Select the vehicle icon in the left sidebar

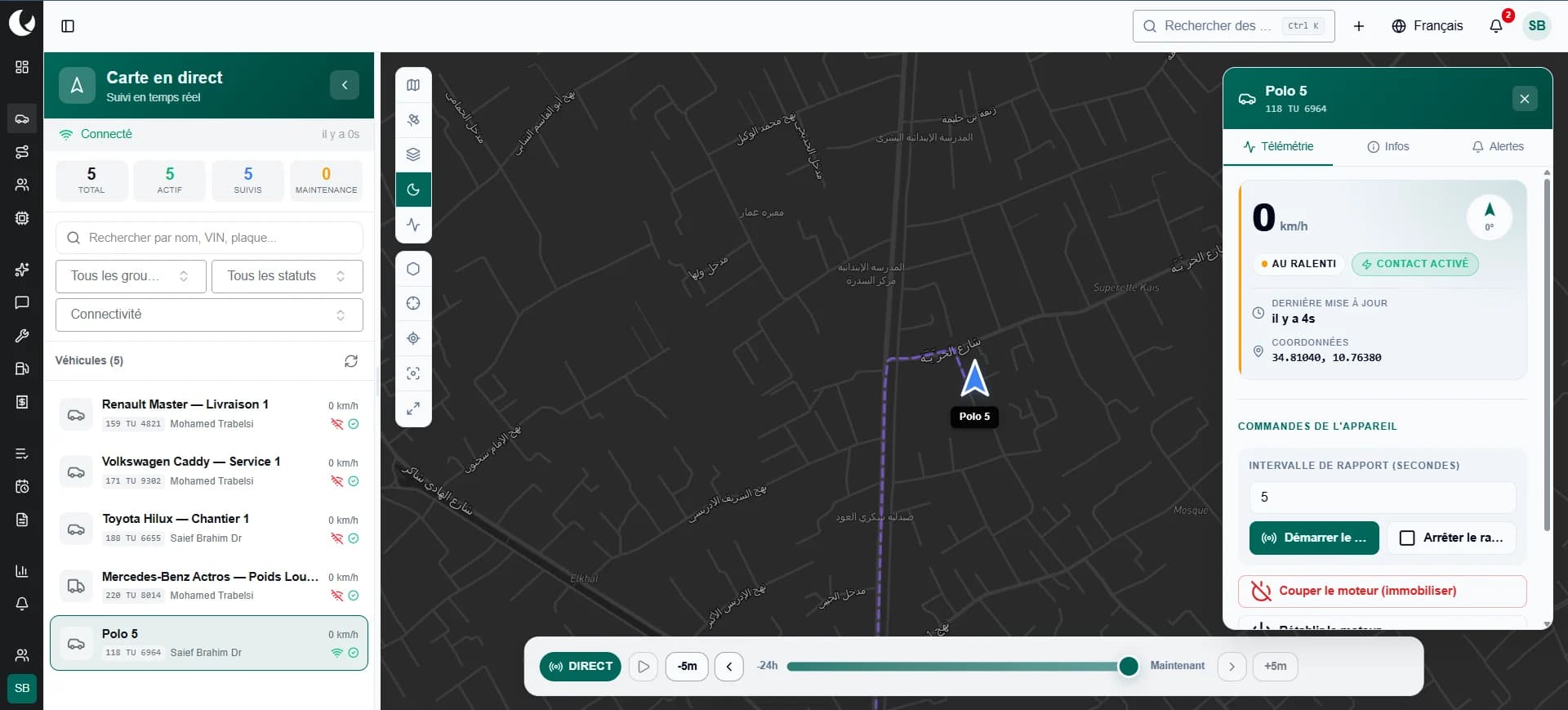22,118
